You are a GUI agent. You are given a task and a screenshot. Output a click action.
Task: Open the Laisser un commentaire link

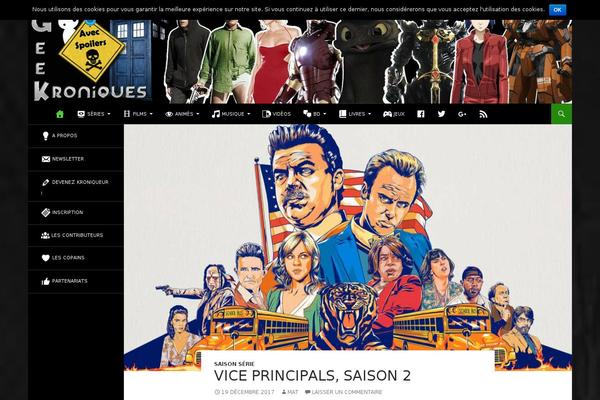coord(343,392)
